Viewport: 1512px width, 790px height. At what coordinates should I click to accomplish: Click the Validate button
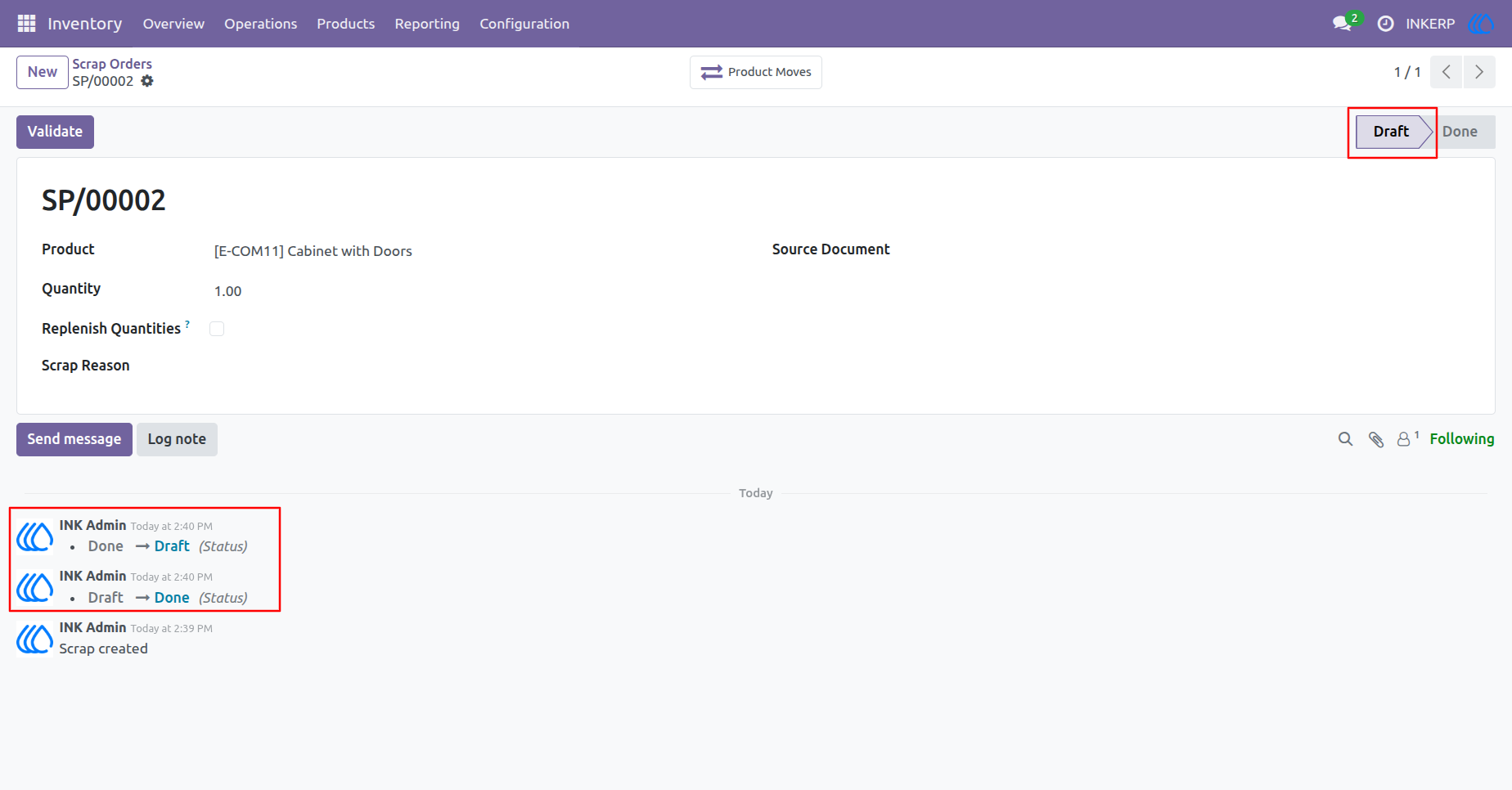click(55, 132)
